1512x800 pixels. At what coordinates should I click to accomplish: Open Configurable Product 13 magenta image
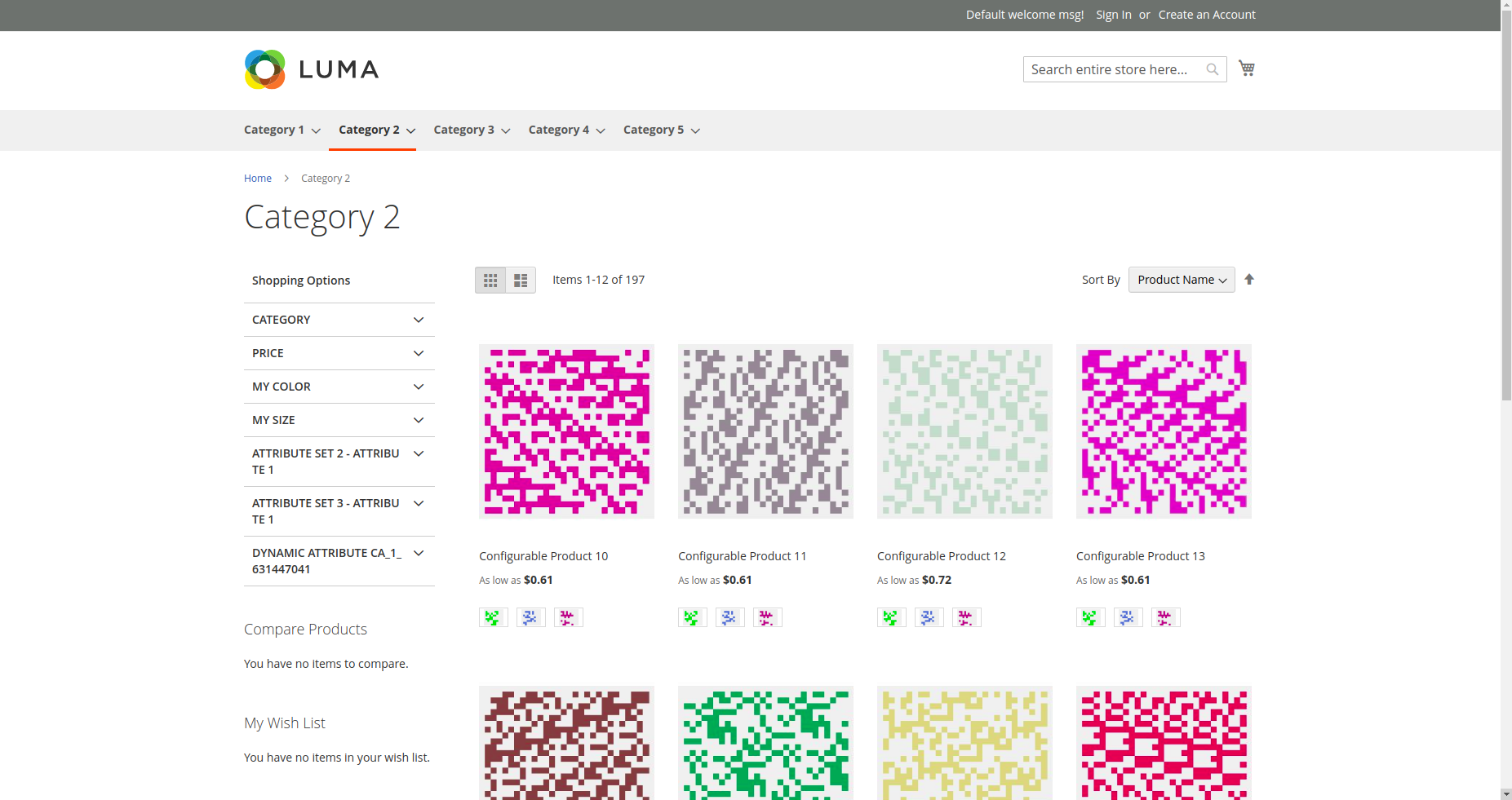[x=1164, y=431]
